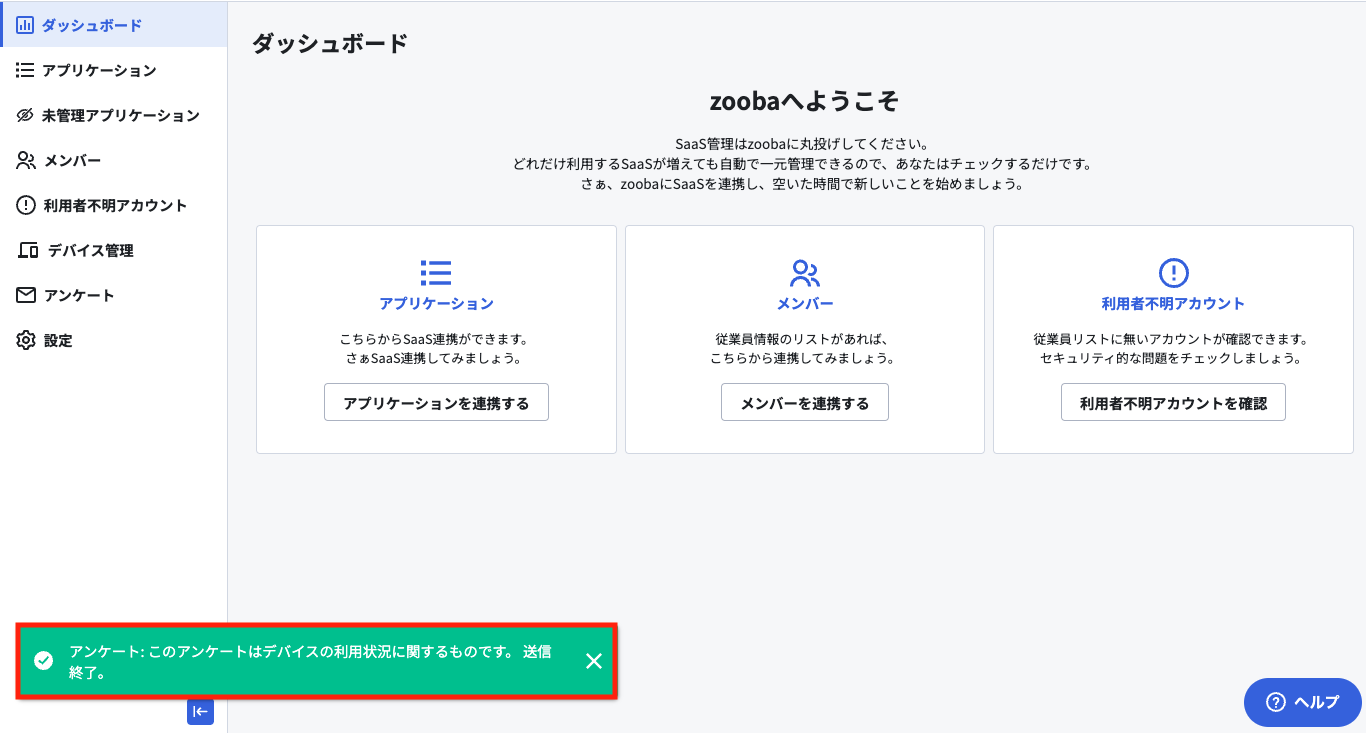Click the exclamation icon beside 利用者不明アカウント in sidebar
Viewport: 1366px width, 733px height.
pos(26,205)
